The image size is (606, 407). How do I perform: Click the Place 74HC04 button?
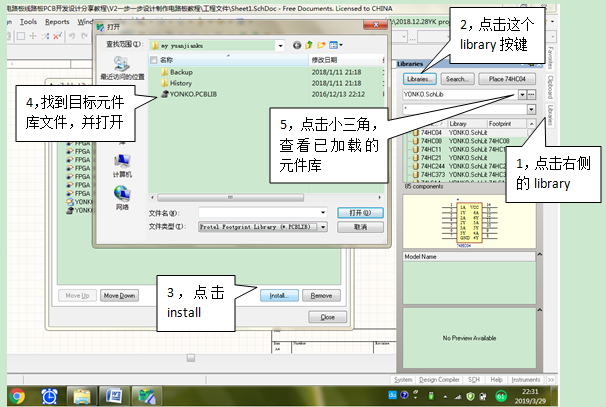507,79
